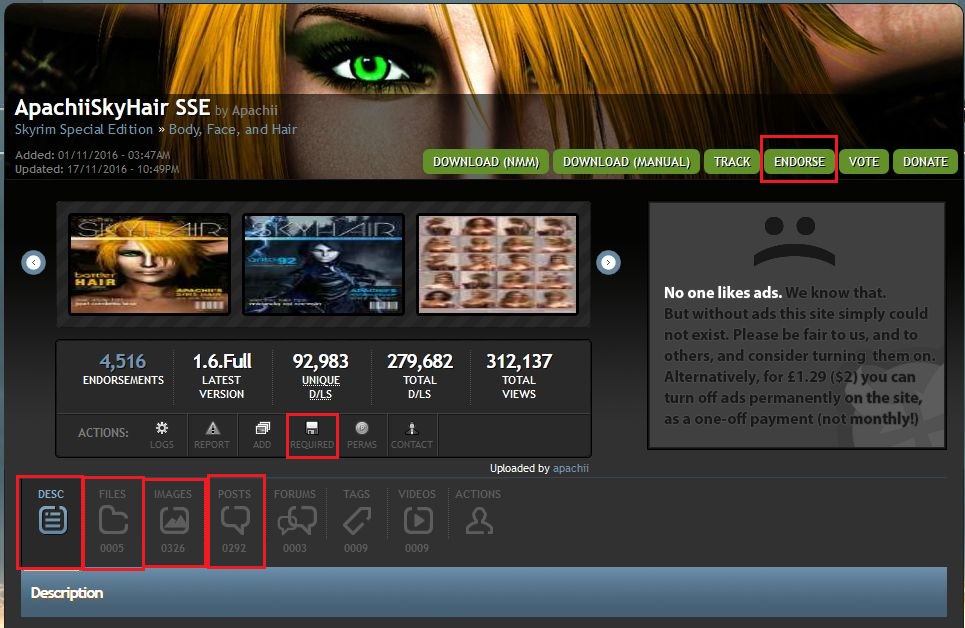Open the blue SkyHair cover thumbnail

[x=323, y=264]
